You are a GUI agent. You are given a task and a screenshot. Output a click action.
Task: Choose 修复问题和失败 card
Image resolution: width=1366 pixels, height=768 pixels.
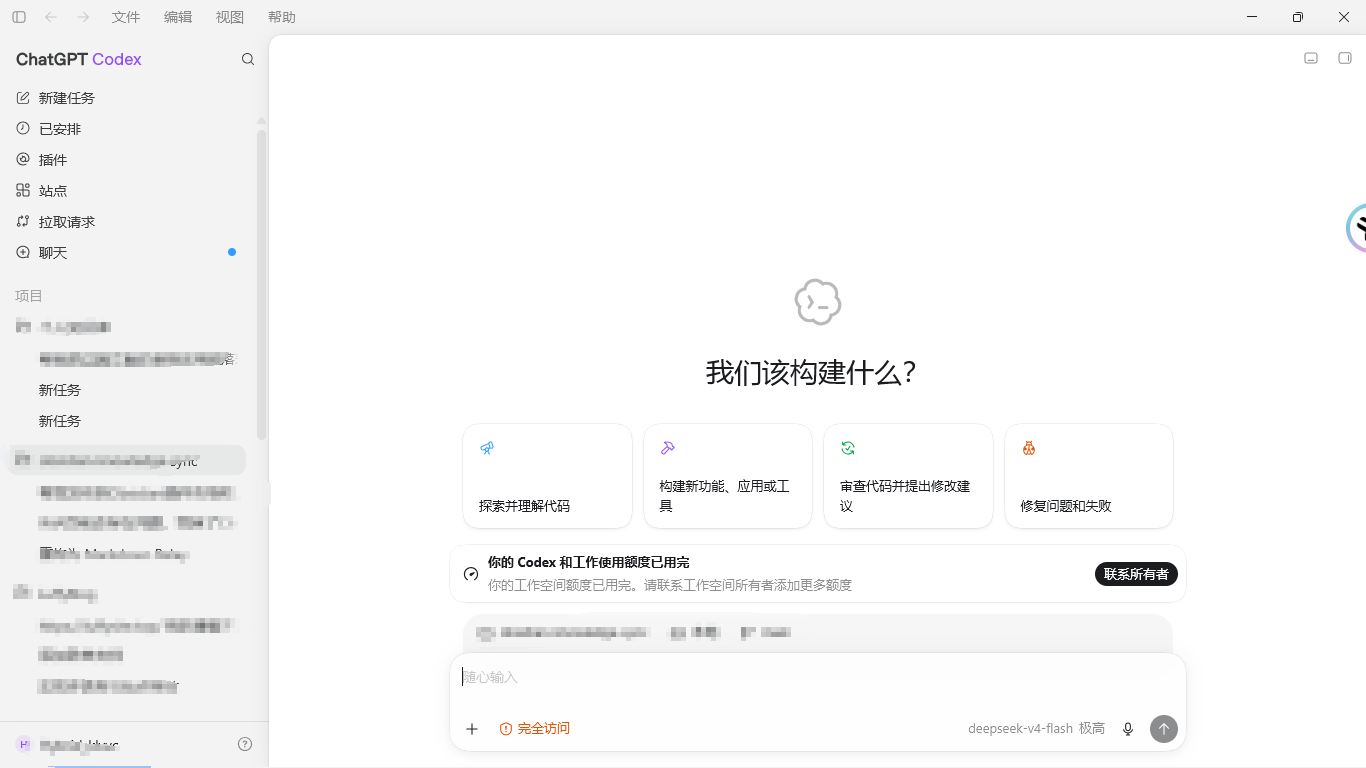(1089, 476)
